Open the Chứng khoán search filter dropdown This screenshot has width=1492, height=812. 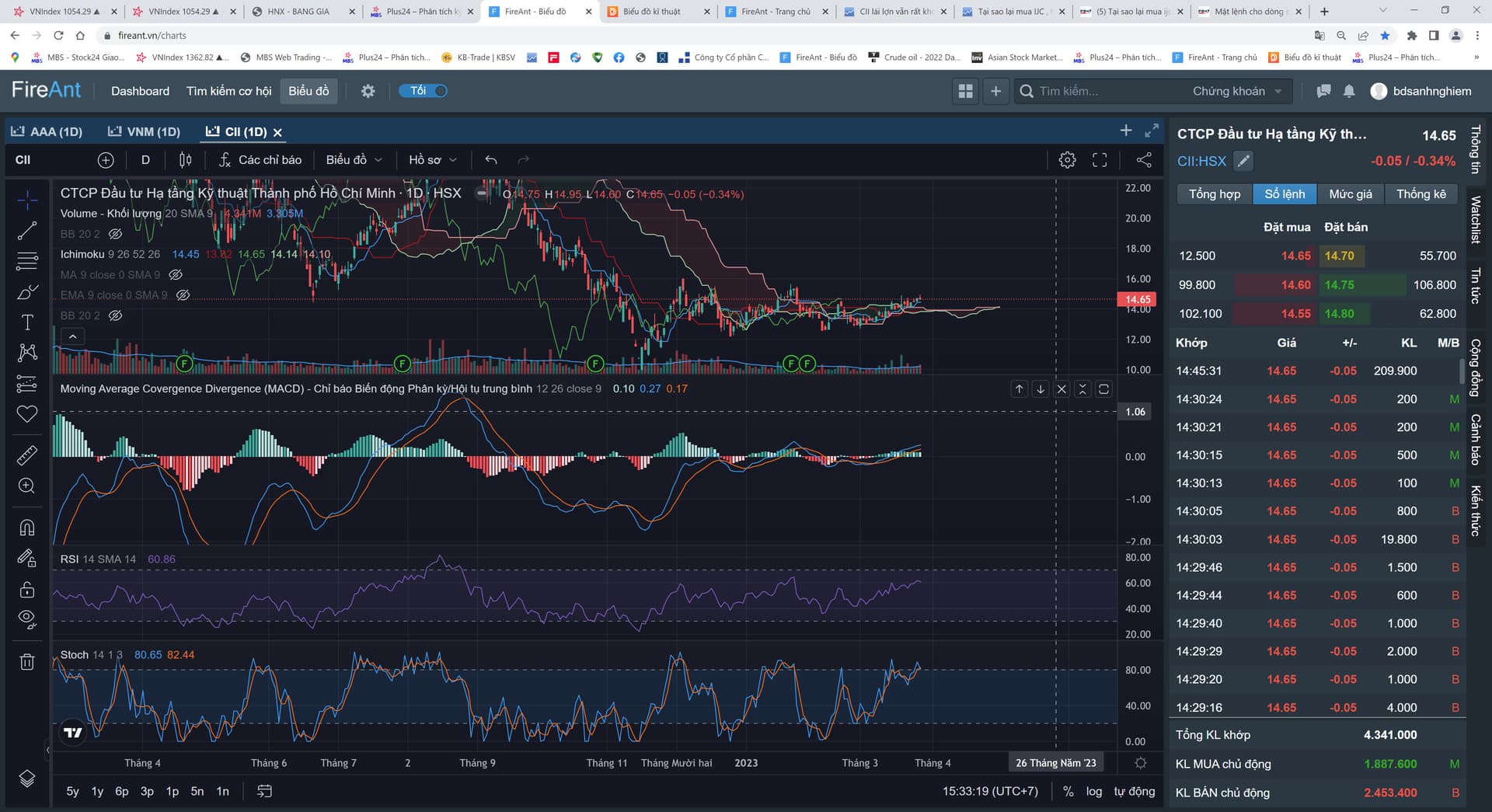1237,91
